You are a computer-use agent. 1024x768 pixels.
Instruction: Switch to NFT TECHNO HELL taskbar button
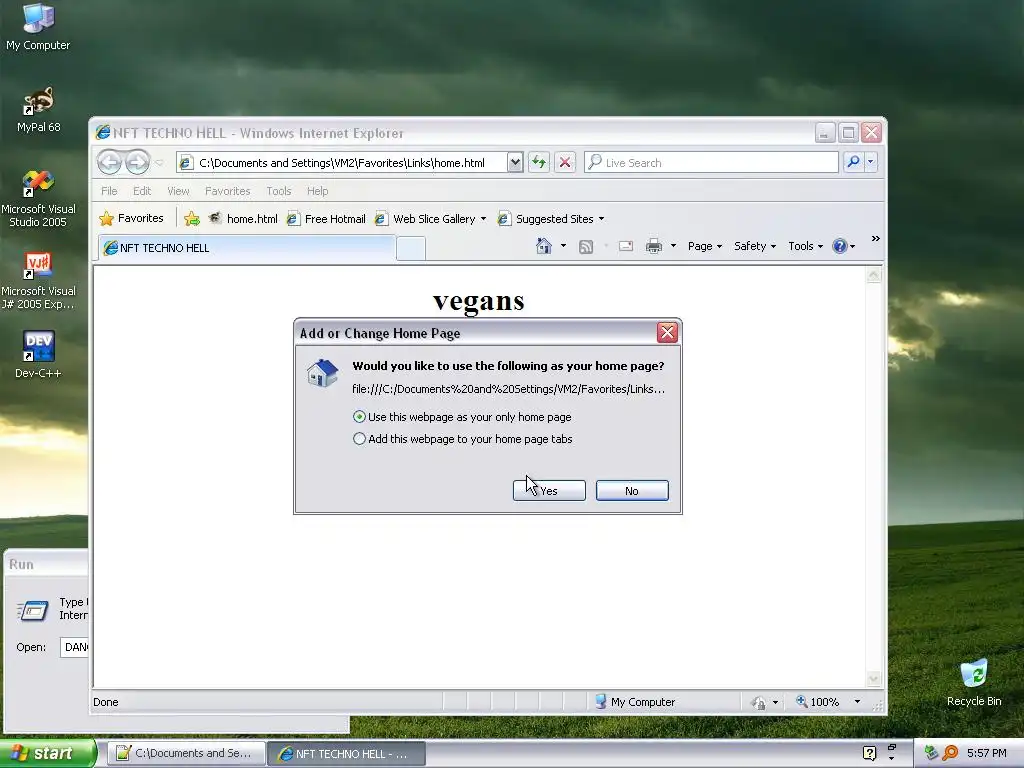[346, 754]
